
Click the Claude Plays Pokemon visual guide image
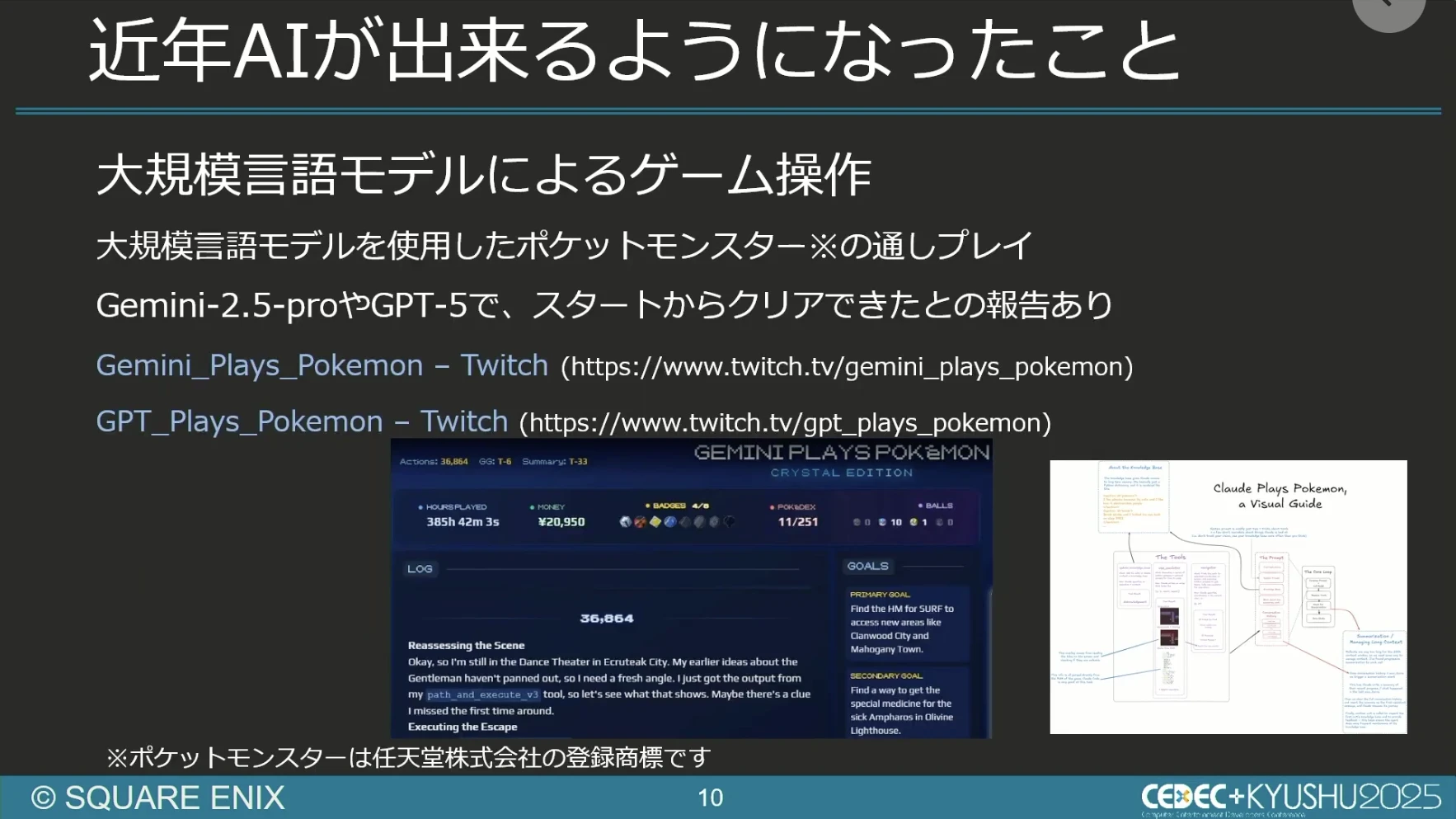point(1228,596)
